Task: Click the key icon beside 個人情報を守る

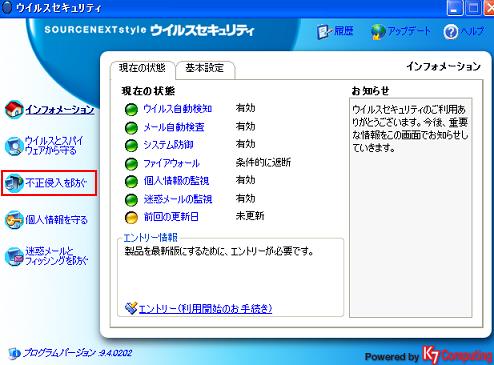Action: coord(14,220)
